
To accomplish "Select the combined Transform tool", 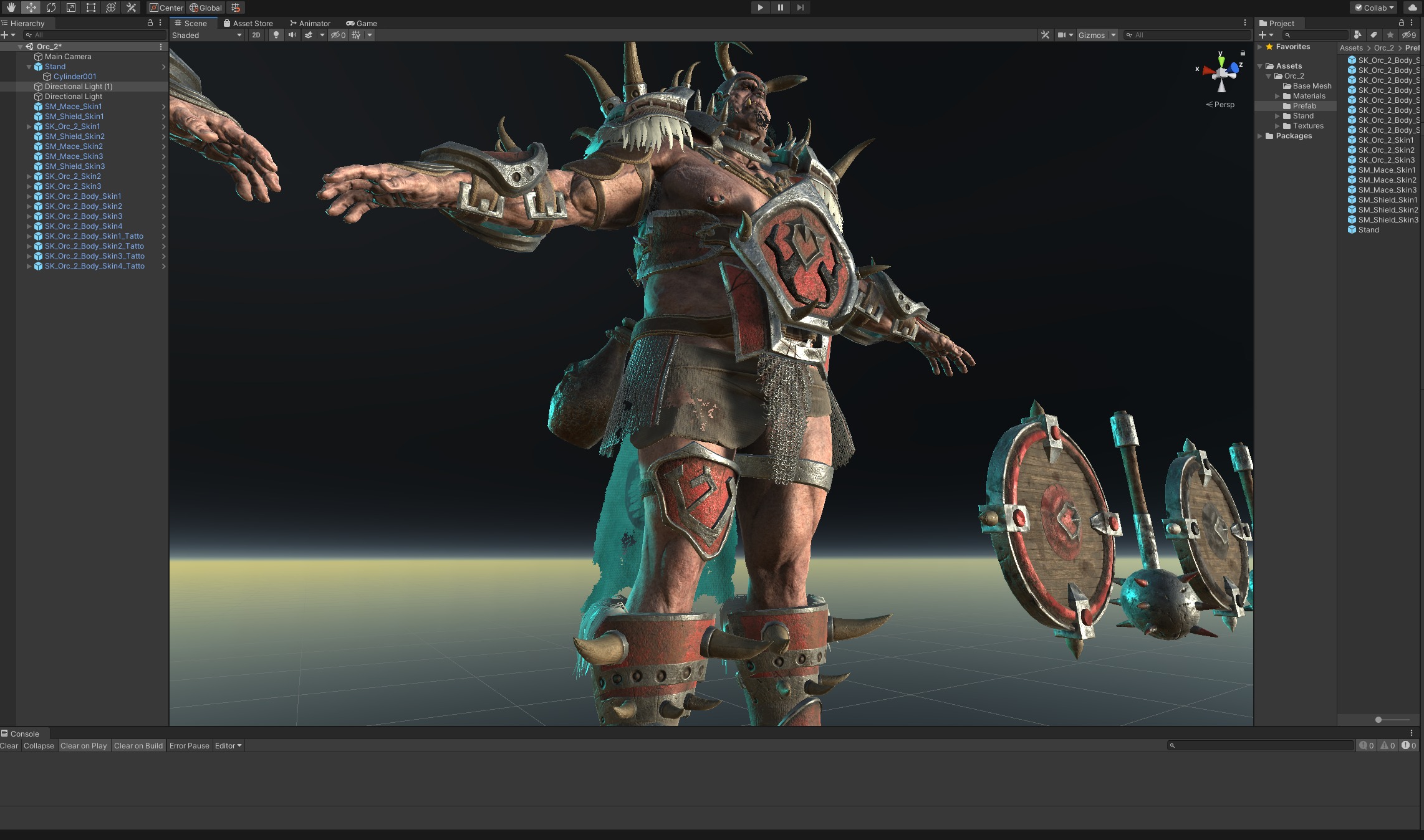I will (x=111, y=7).
